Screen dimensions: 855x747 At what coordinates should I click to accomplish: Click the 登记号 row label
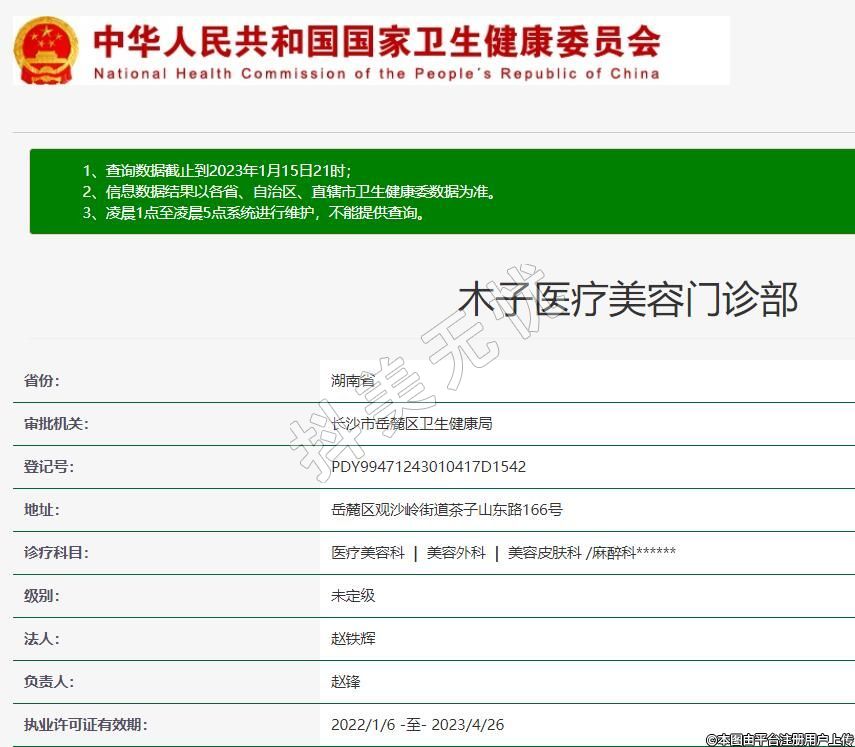pyautogui.click(x=49, y=467)
